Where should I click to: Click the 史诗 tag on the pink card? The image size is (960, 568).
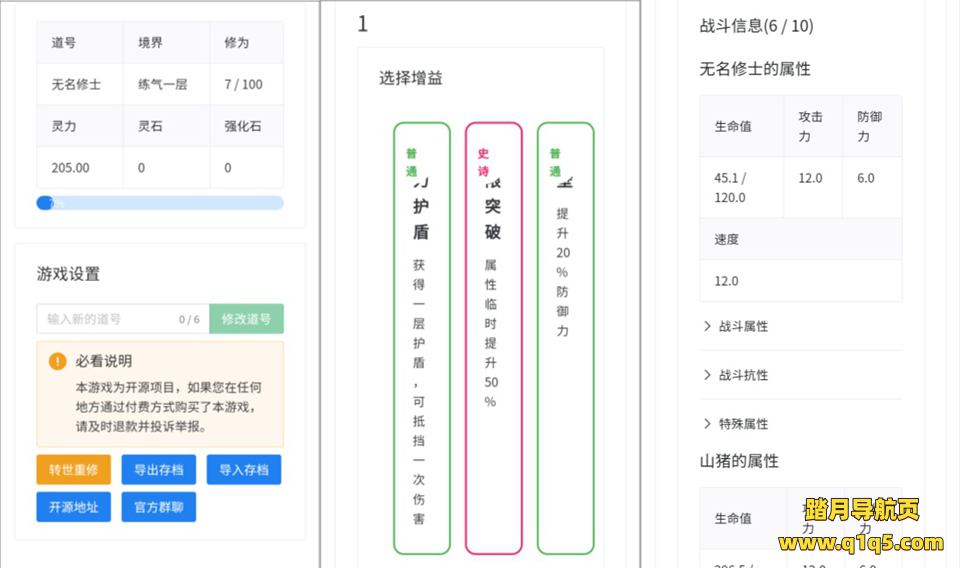tap(483, 162)
